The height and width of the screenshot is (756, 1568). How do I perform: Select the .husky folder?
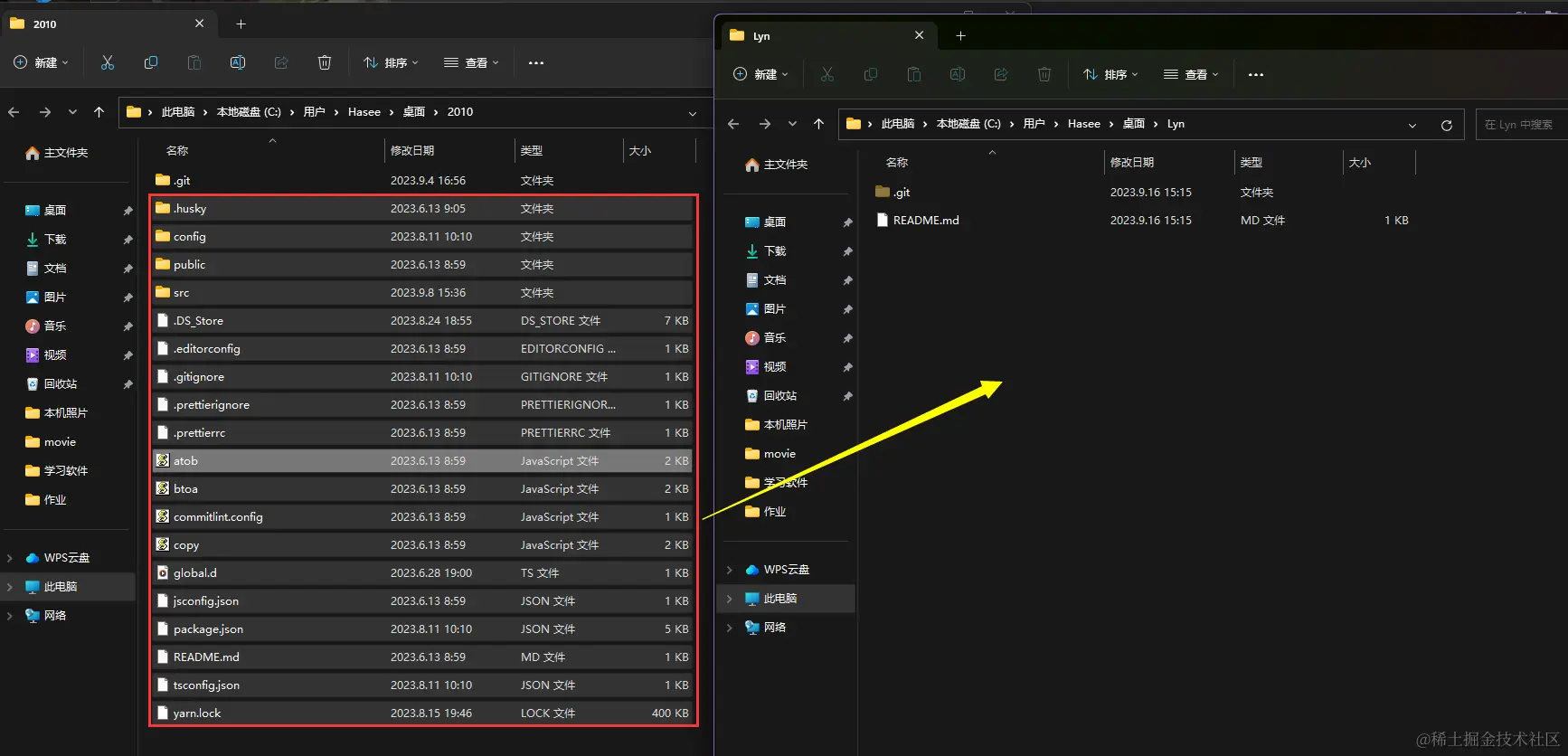[422, 209]
